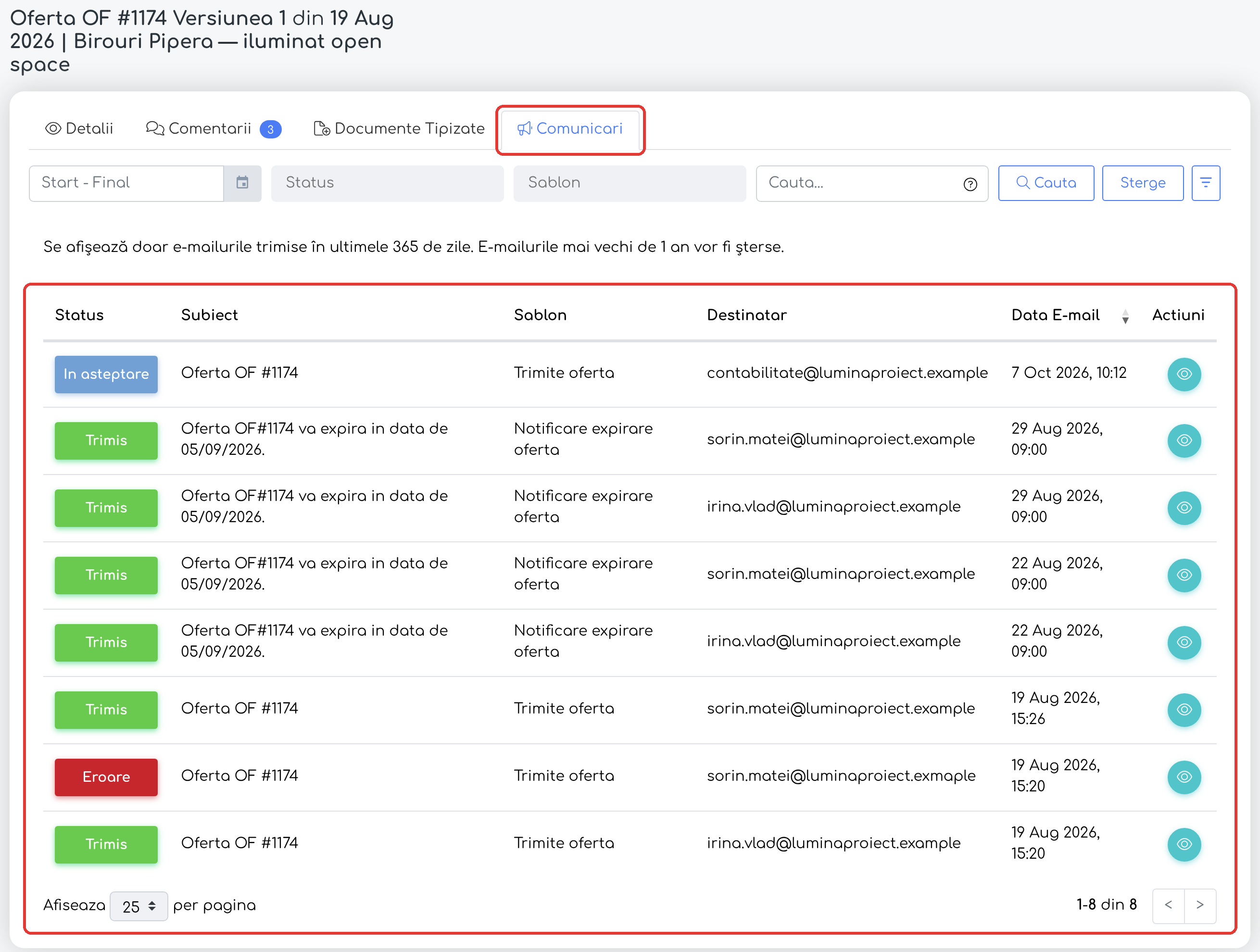
Task: Click the search help question mark icon
Action: 970,184
